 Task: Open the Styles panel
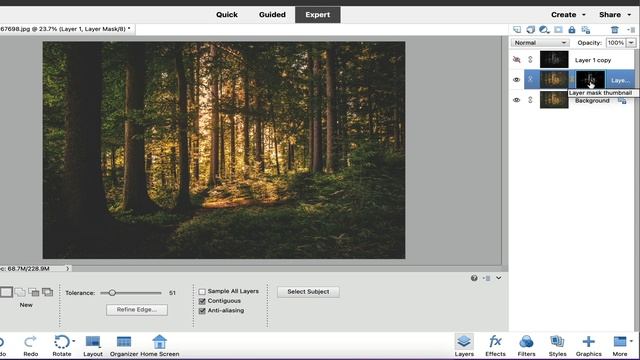coord(558,346)
